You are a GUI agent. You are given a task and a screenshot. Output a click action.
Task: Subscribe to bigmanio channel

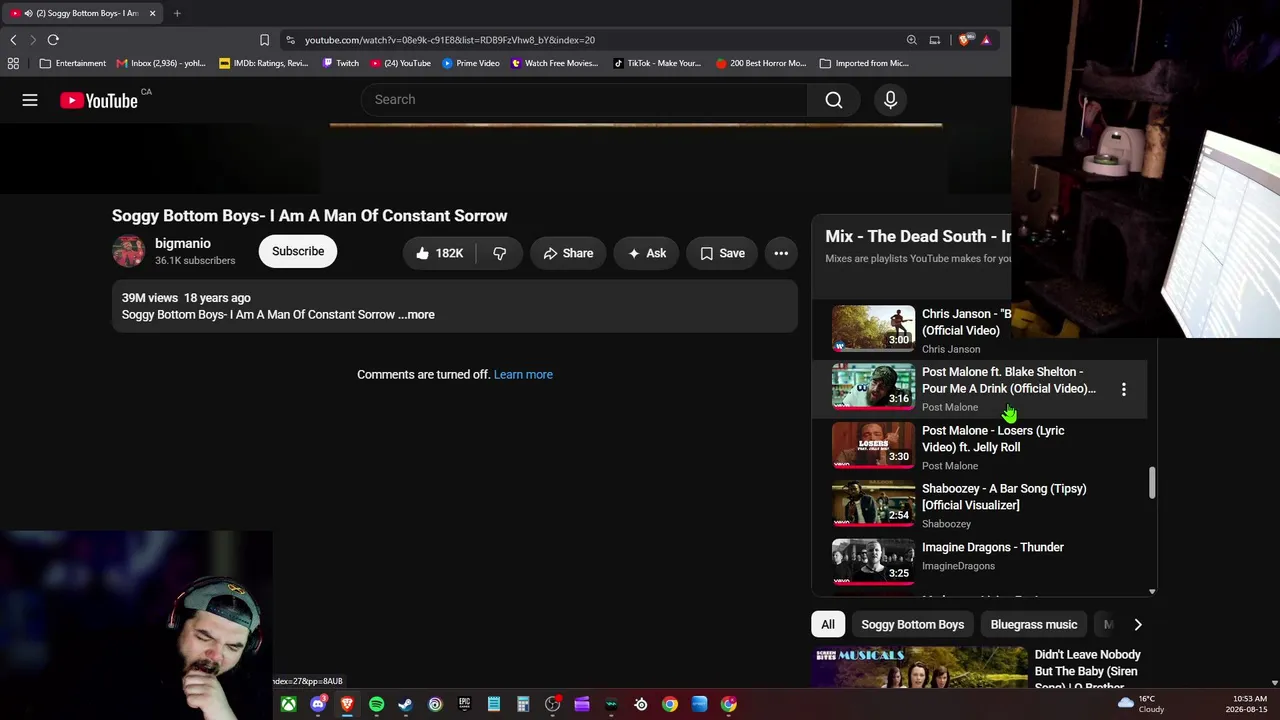[x=298, y=251]
